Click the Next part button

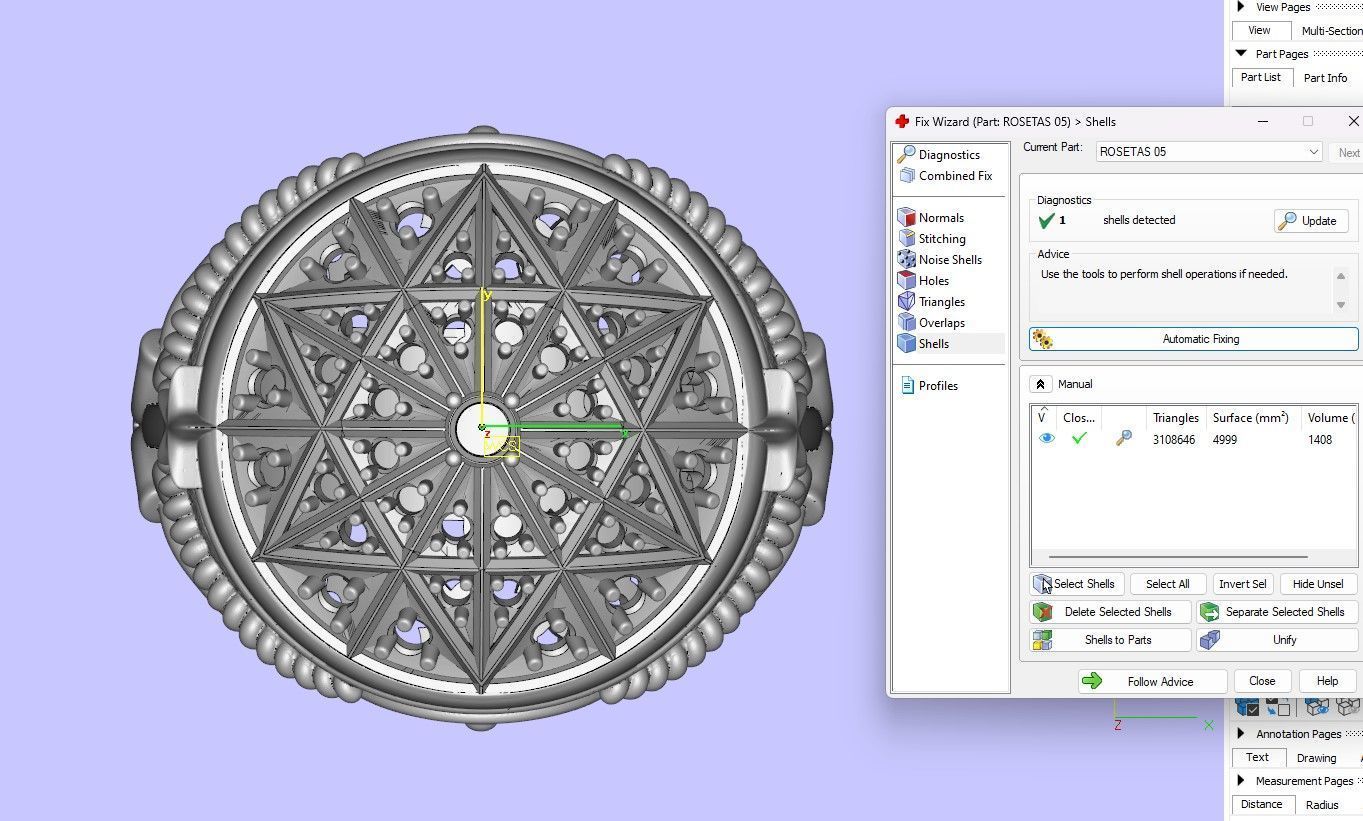pyautogui.click(x=1348, y=153)
